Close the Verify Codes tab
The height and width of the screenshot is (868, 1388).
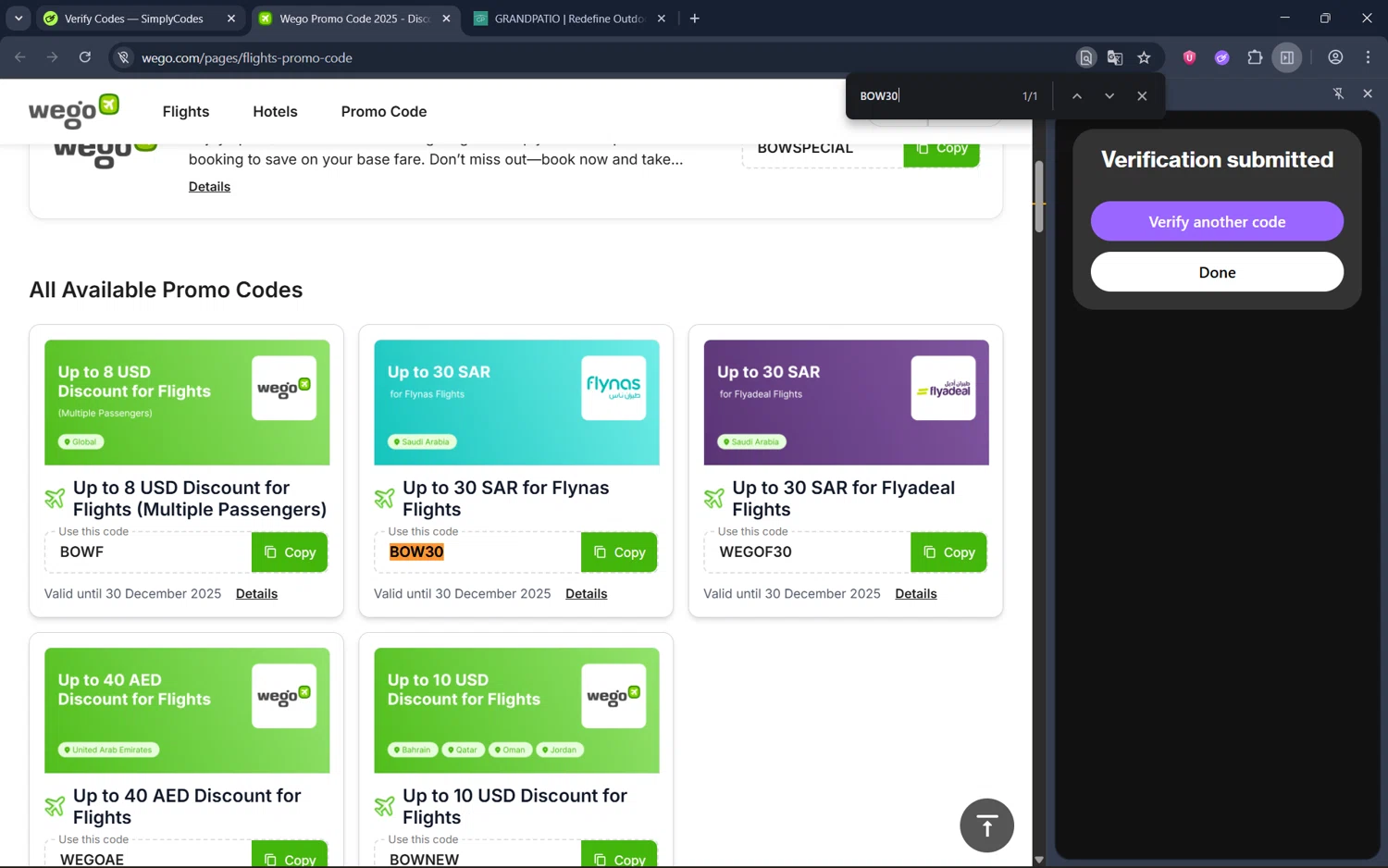(x=231, y=19)
